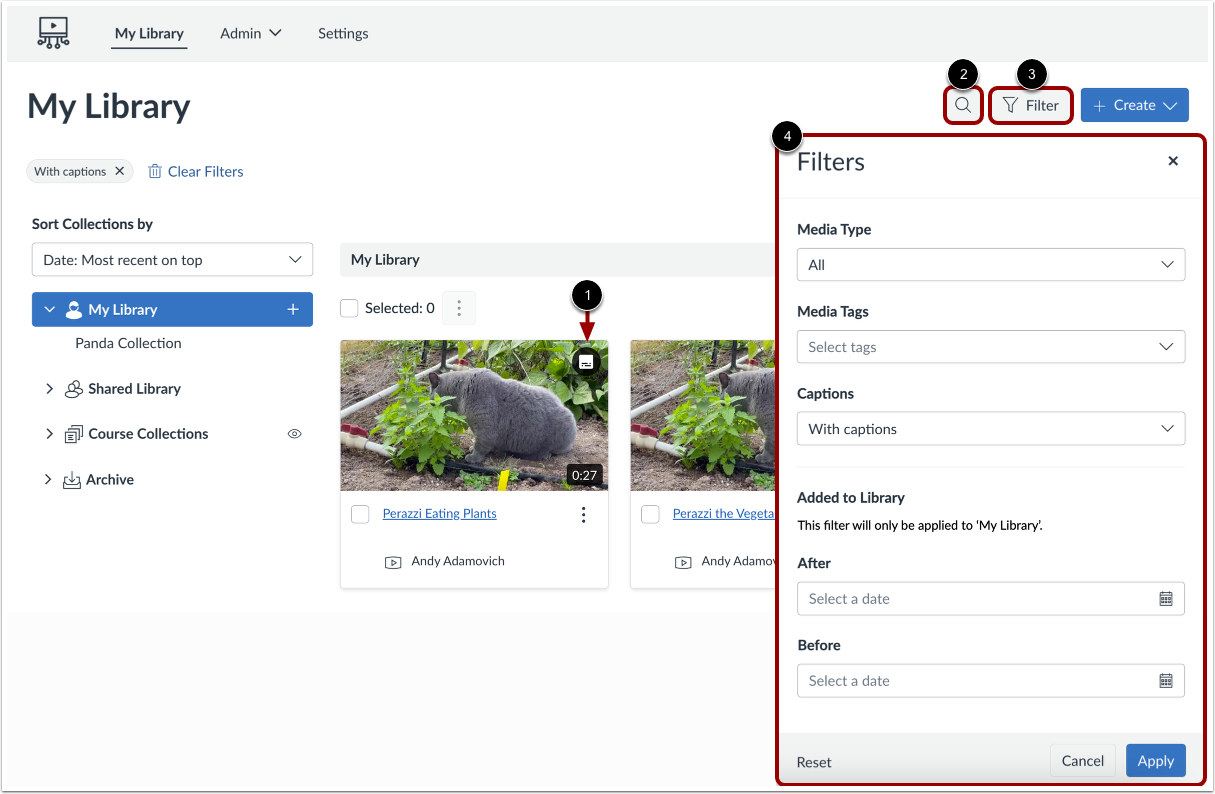1215x794 pixels.
Task: Go to My Library tab
Action: (x=149, y=33)
